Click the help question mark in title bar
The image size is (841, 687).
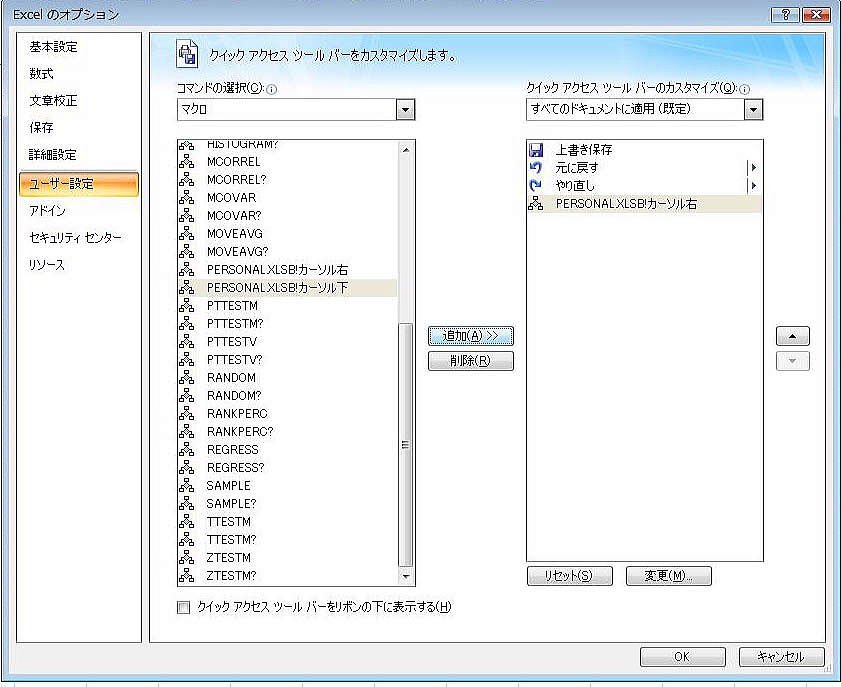[x=785, y=14]
